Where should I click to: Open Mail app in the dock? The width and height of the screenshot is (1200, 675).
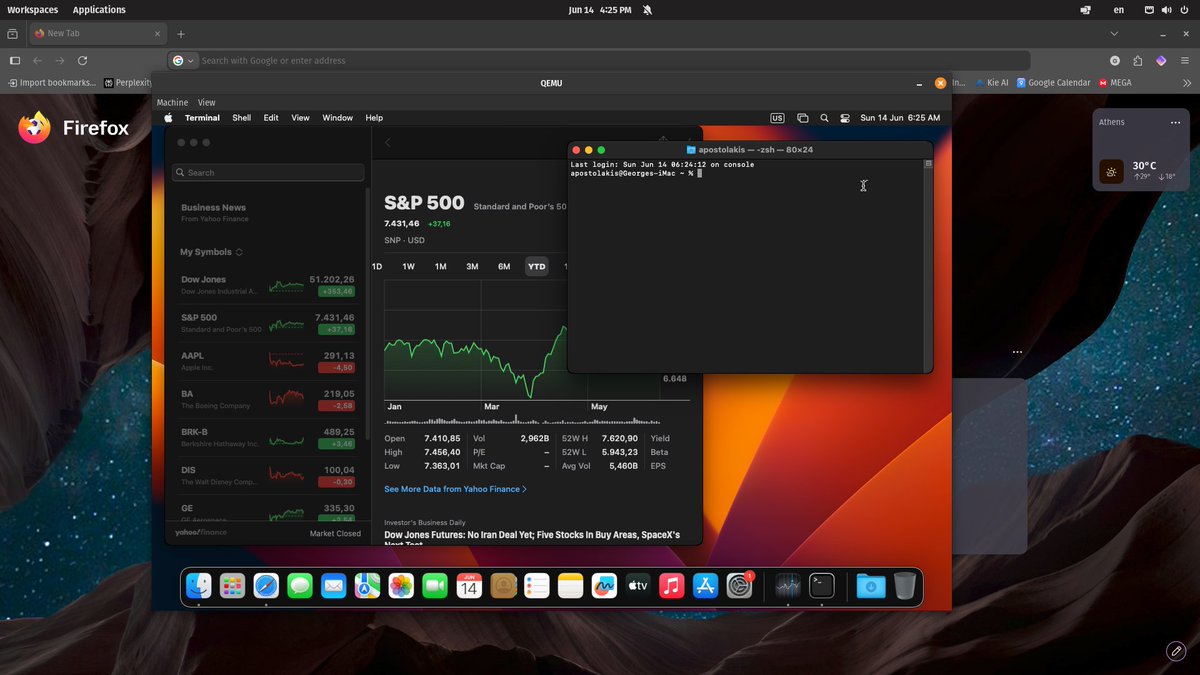click(x=333, y=586)
